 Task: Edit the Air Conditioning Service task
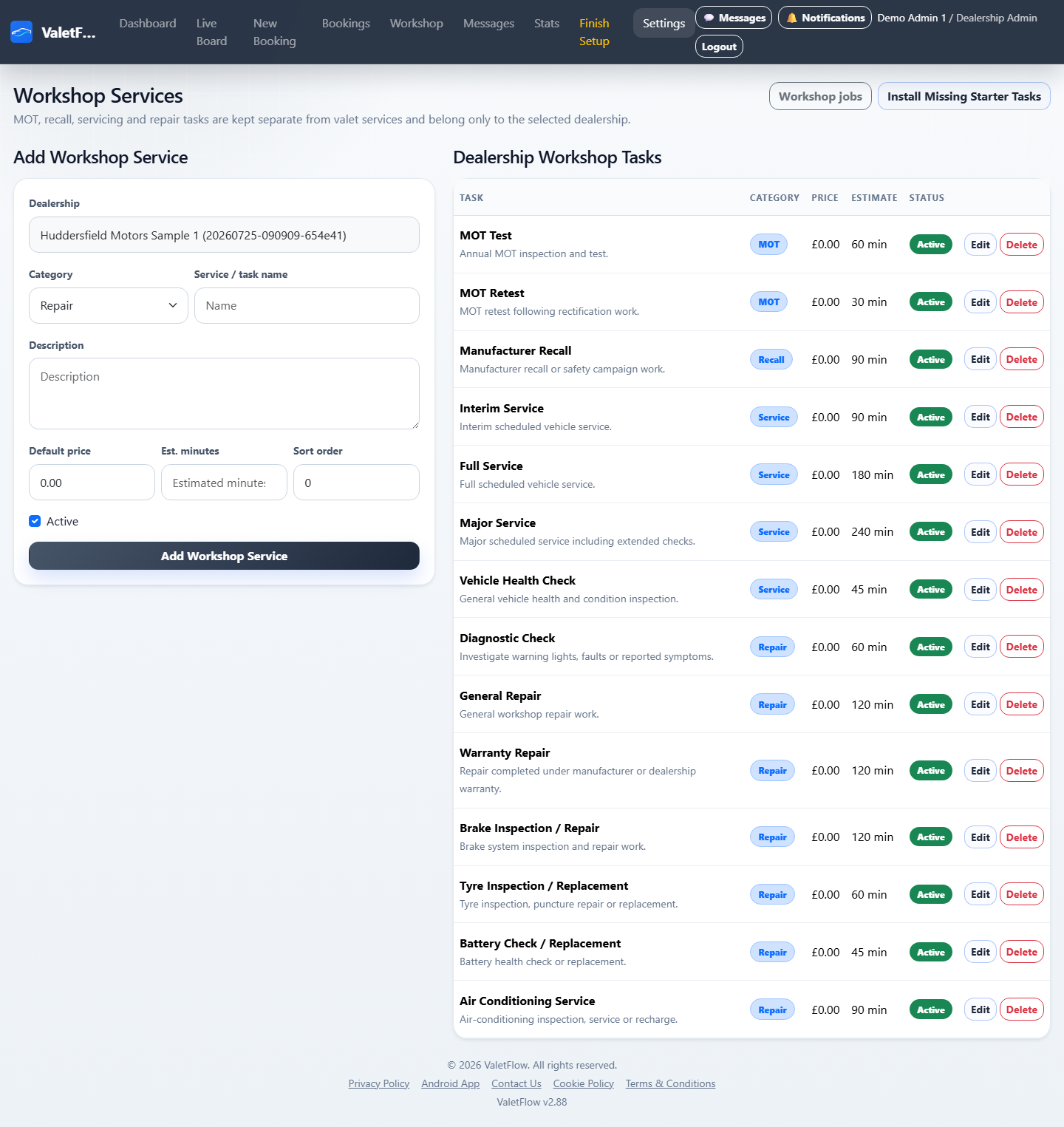pyautogui.click(x=981, y=1009)
